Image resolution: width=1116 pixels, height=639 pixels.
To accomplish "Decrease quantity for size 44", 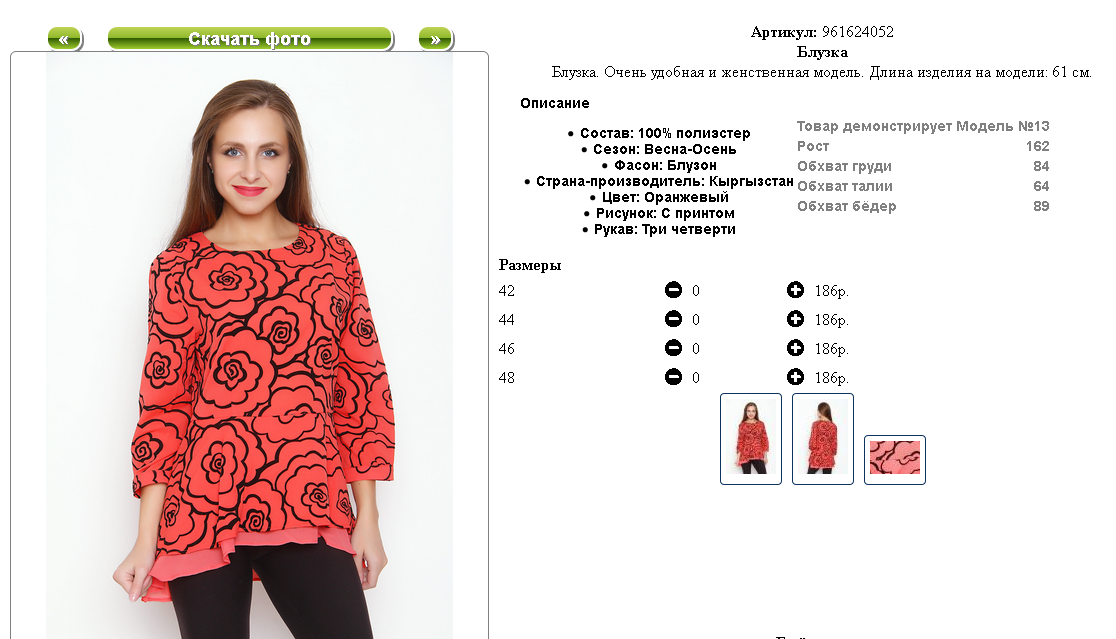I will tap(673, 319).
